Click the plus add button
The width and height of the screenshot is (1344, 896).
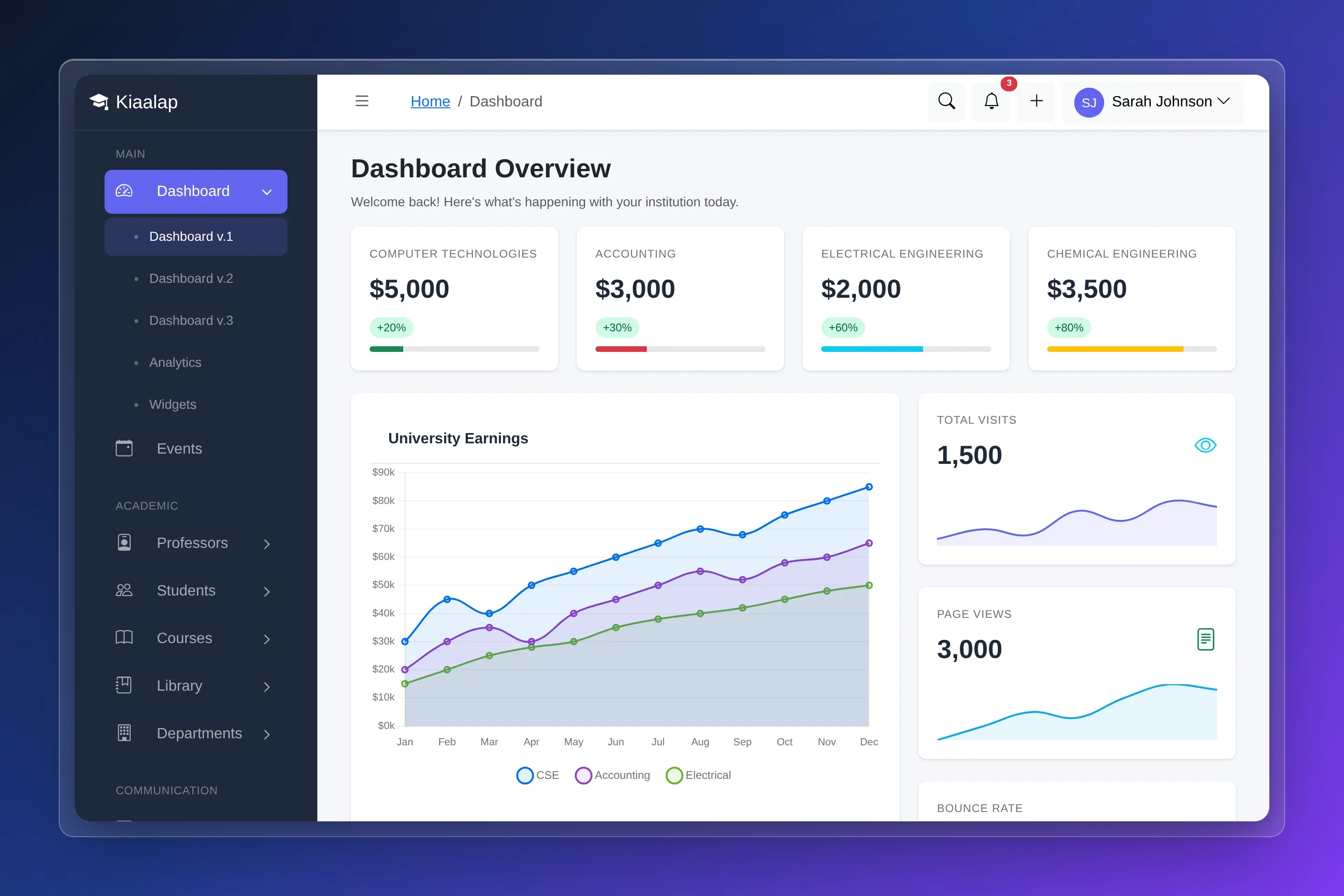(1036, 101)
